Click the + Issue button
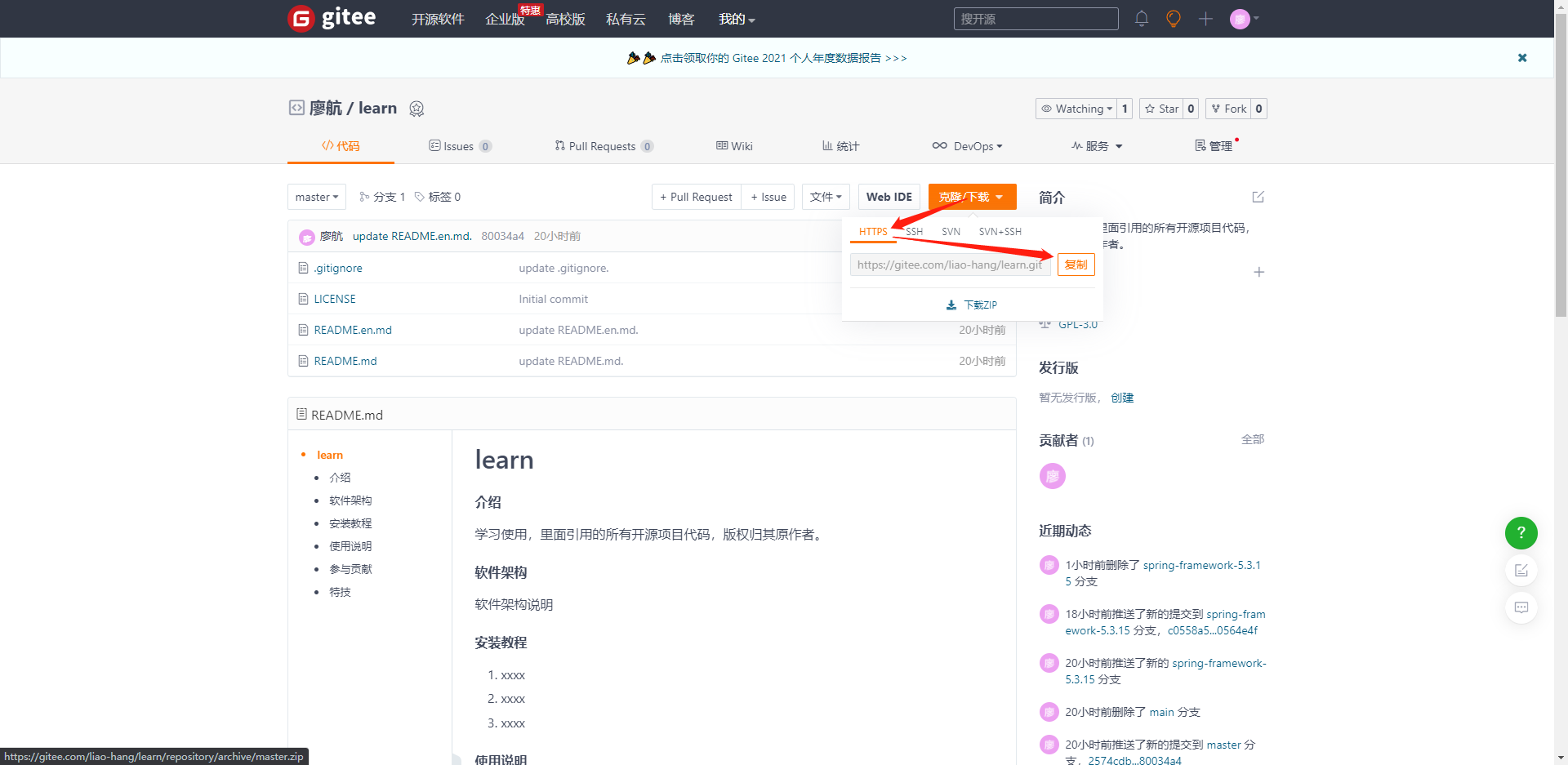The image size is (1568, 765). click(768, 197)
